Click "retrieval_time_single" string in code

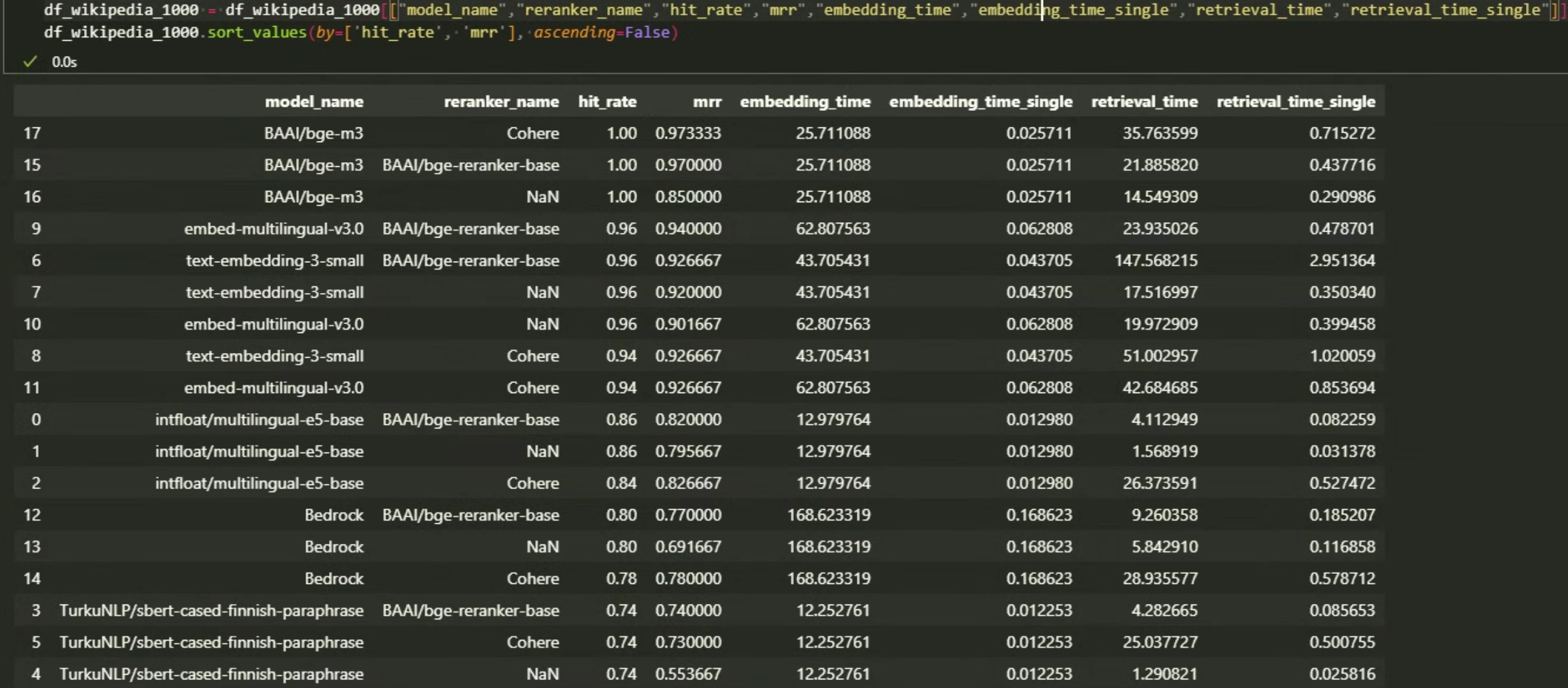[x=1445, y=10]
